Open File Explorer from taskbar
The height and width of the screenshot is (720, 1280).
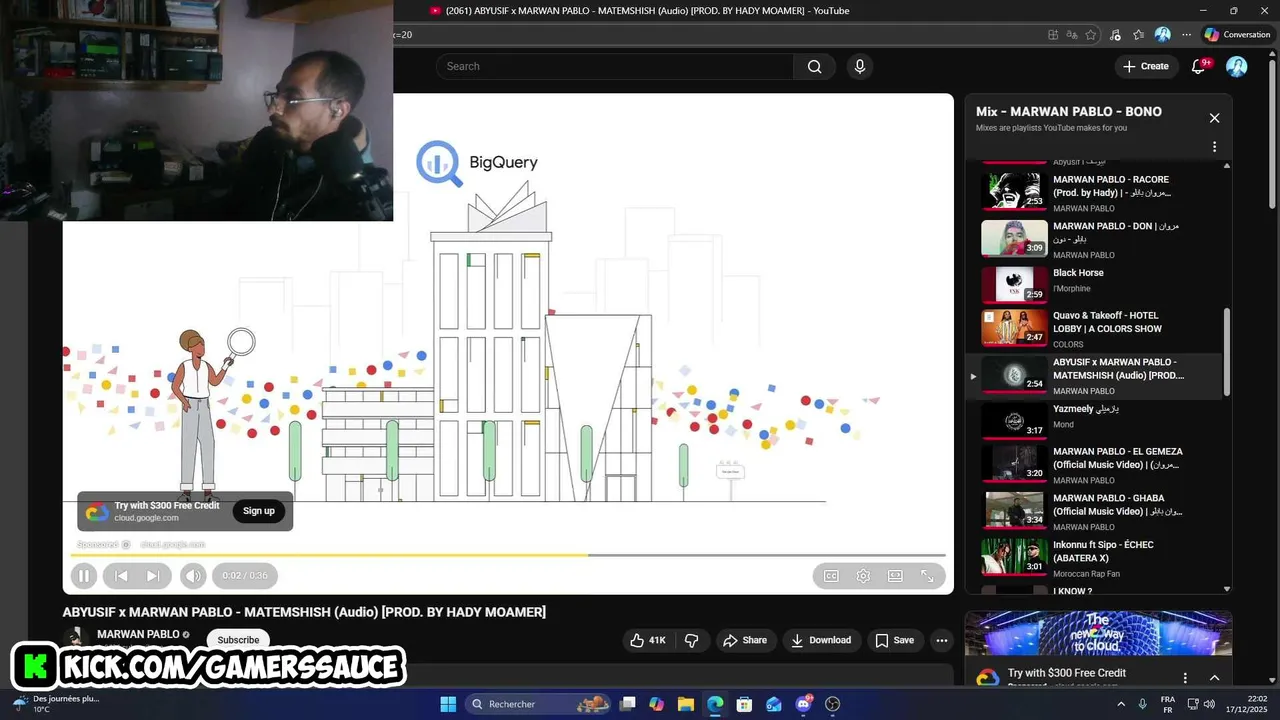686,704
